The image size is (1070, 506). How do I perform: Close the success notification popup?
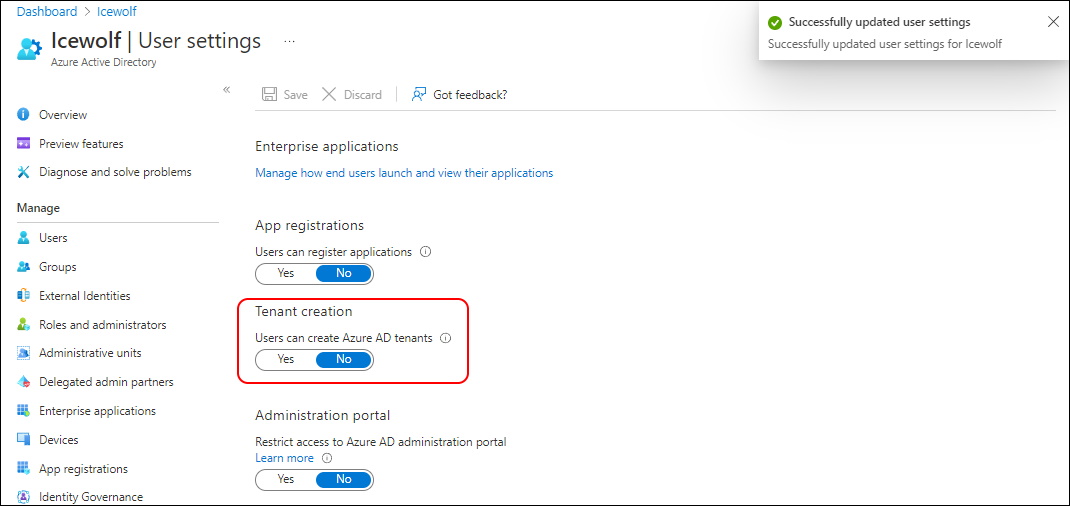(1053, 22)
